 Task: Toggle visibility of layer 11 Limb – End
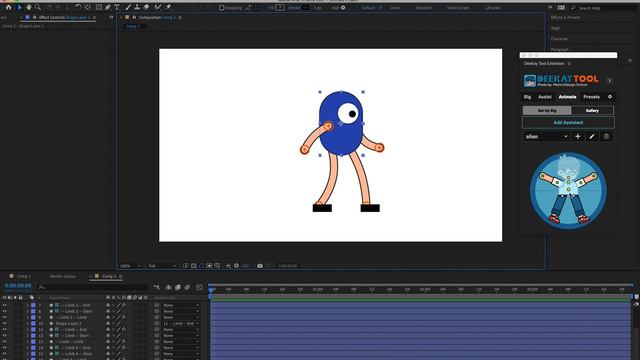click(x=4, y=329)
